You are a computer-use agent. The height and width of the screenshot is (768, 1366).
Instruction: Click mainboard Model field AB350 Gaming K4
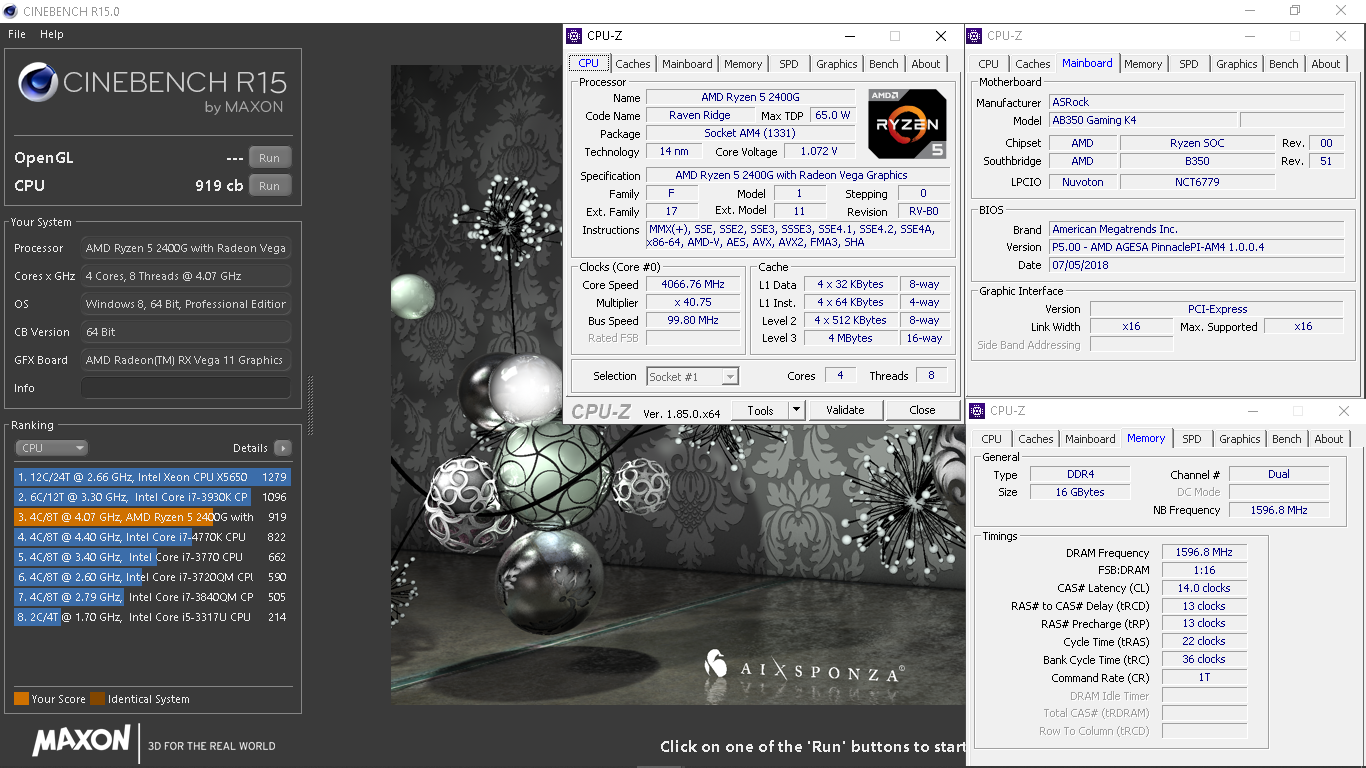1142,120
